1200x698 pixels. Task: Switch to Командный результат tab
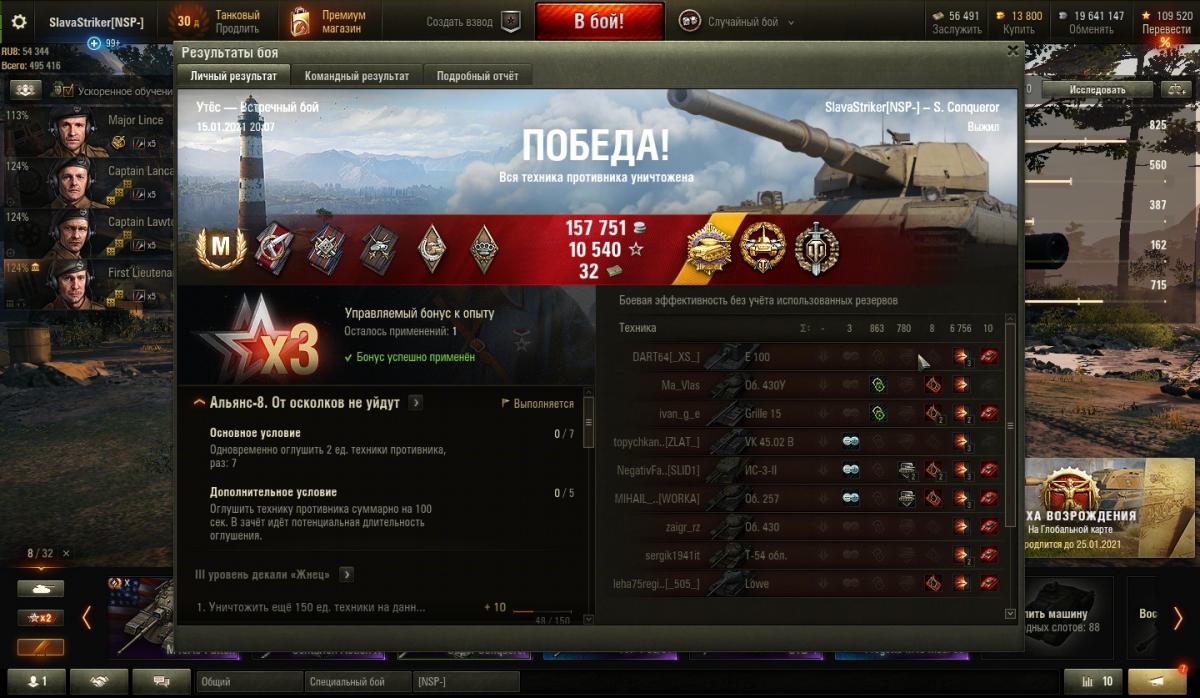click(357, 76)
